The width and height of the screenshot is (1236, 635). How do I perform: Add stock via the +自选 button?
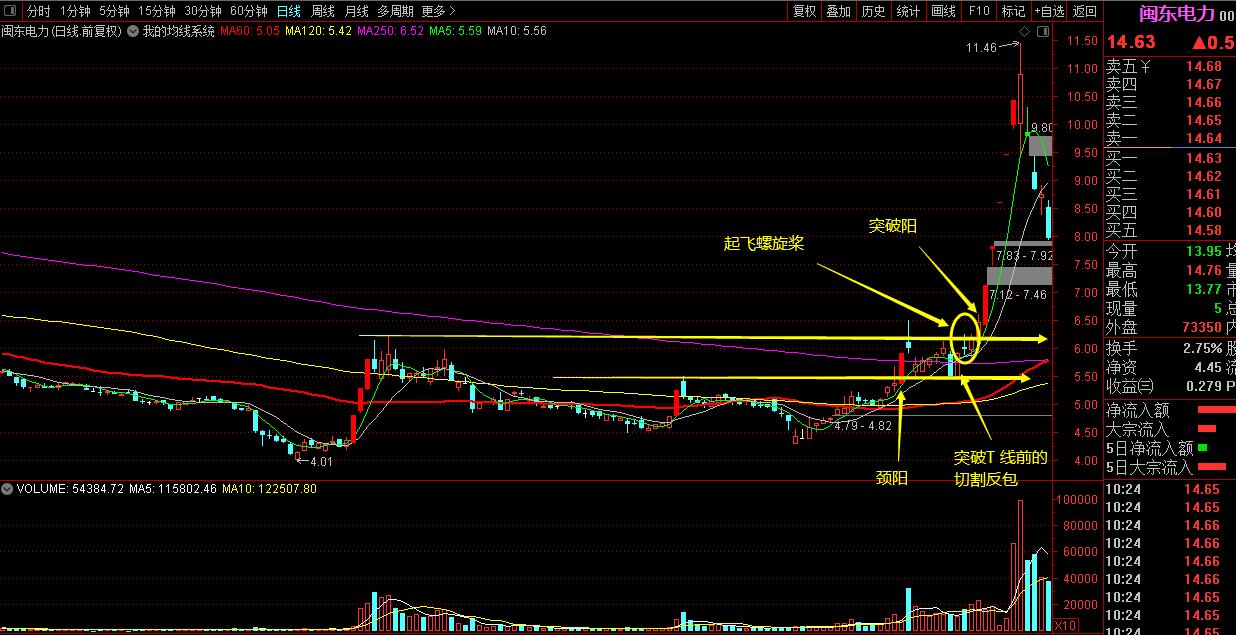pyautogui.click(x=1048, y=12)
